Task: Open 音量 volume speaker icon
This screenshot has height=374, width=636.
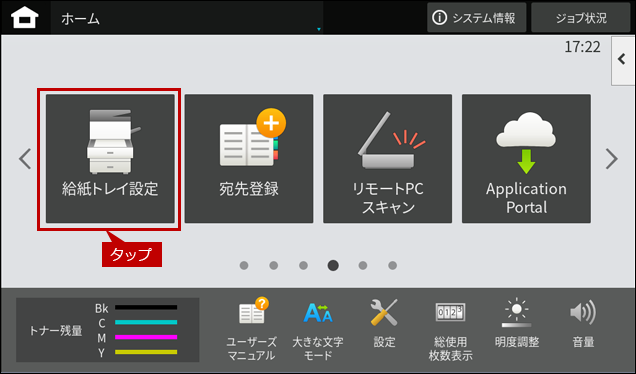Action: click(x=583, y=323)
